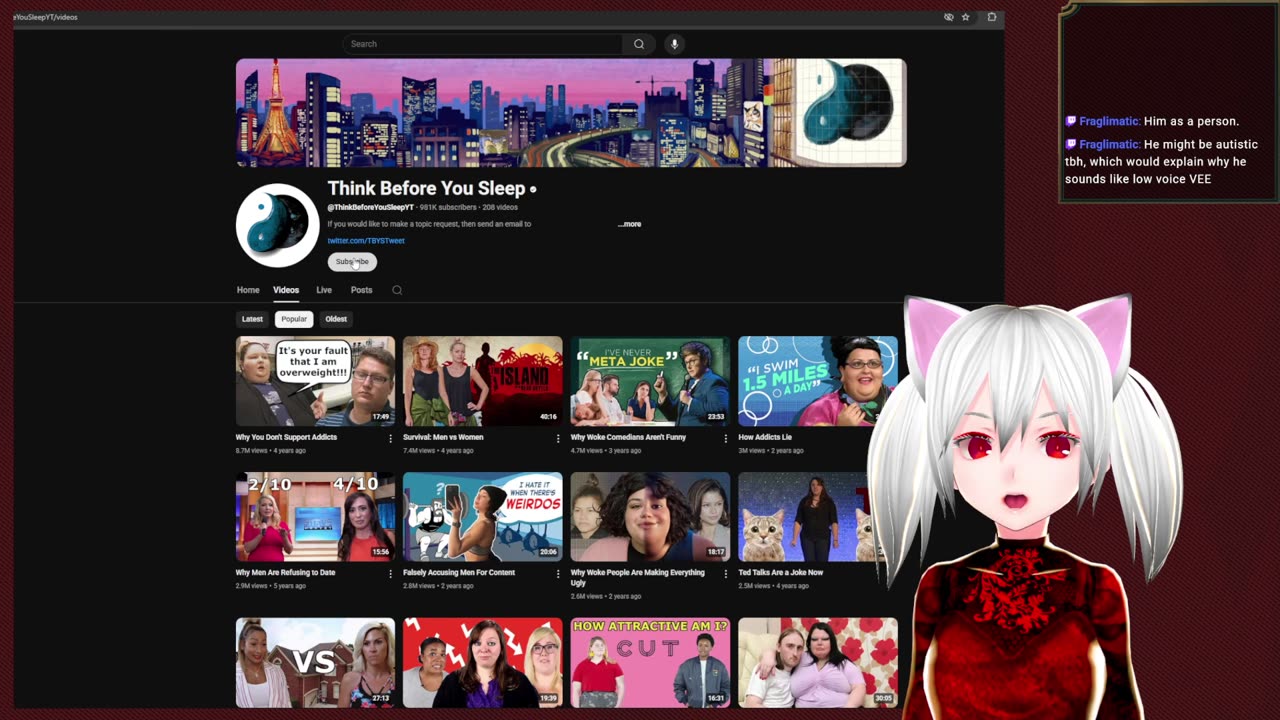Viewport: 1280px width, 720px height.
Task: Open video title Ted Talks Are a Joke Now
Action: pos(781,573)
